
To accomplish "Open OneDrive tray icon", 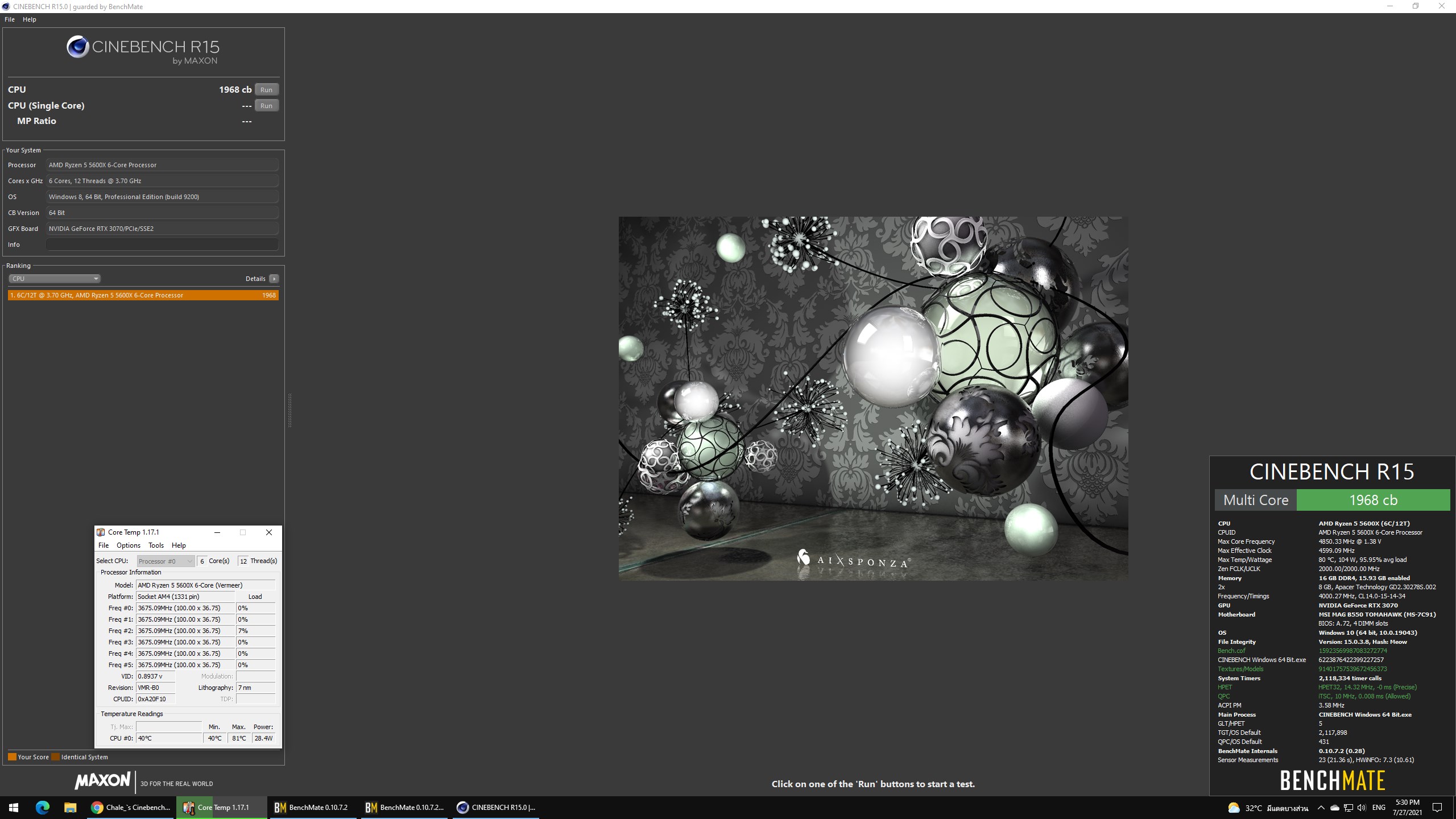I will (x=1334, y=808).
